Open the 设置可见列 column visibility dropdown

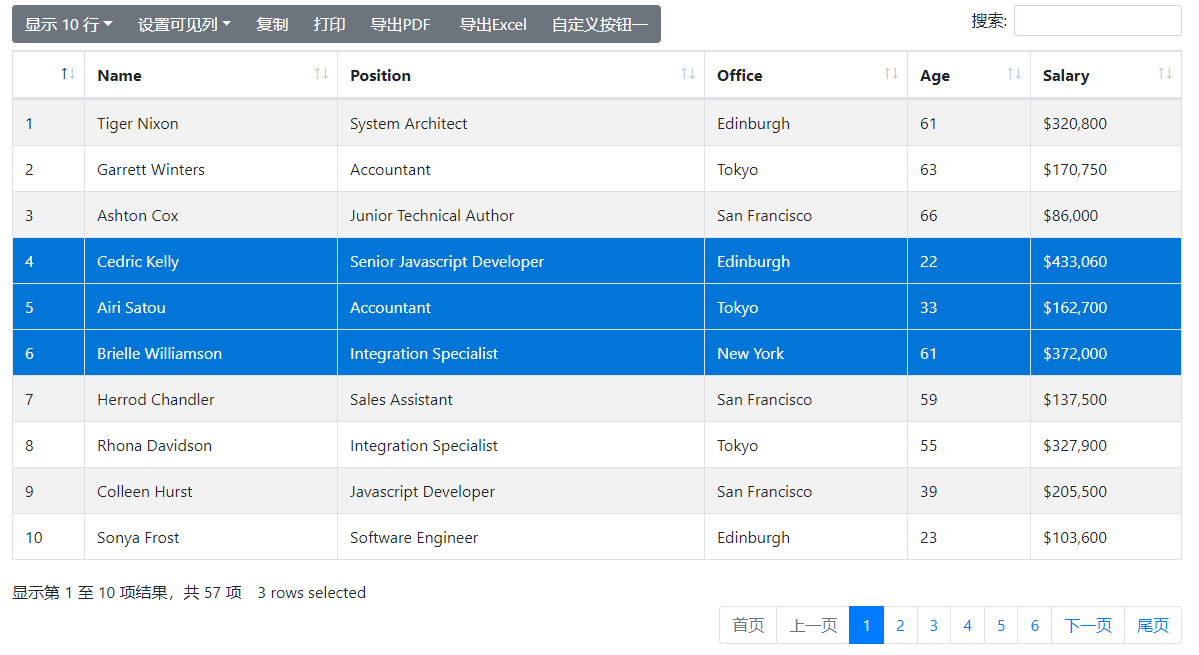pos(184,24)
